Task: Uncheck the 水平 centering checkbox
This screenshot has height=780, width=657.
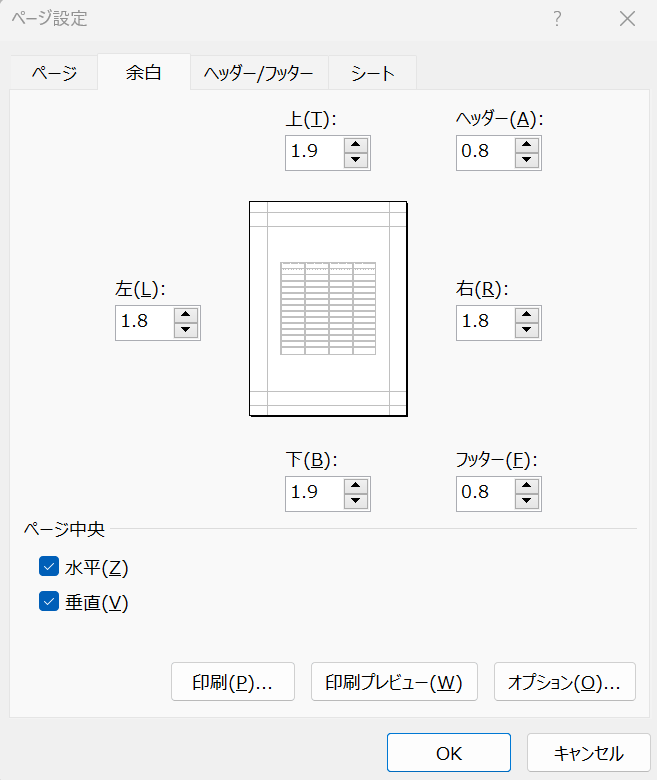Action: click(x=49, y=568)
